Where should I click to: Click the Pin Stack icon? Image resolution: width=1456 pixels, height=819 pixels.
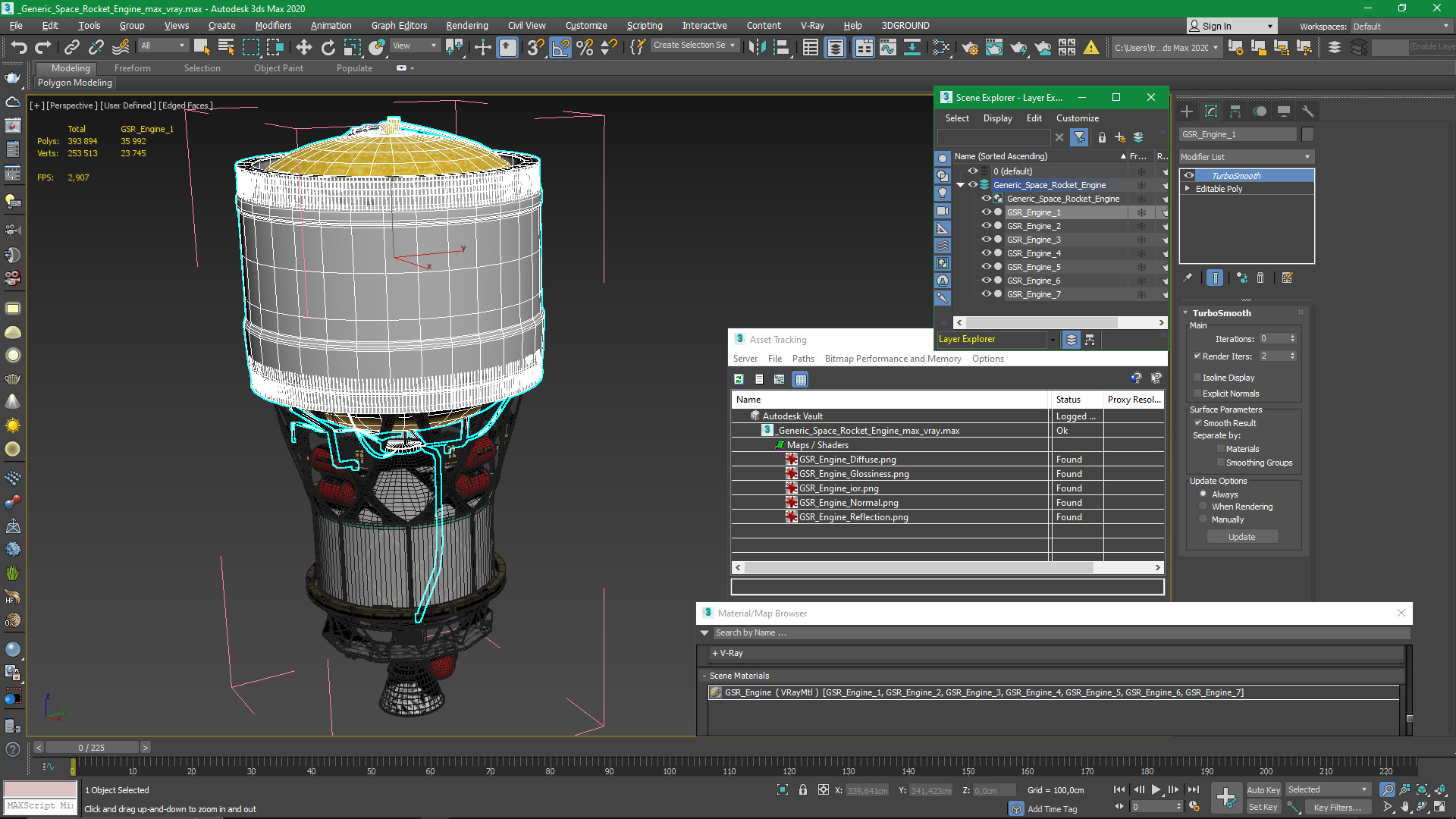(1188, 278)
